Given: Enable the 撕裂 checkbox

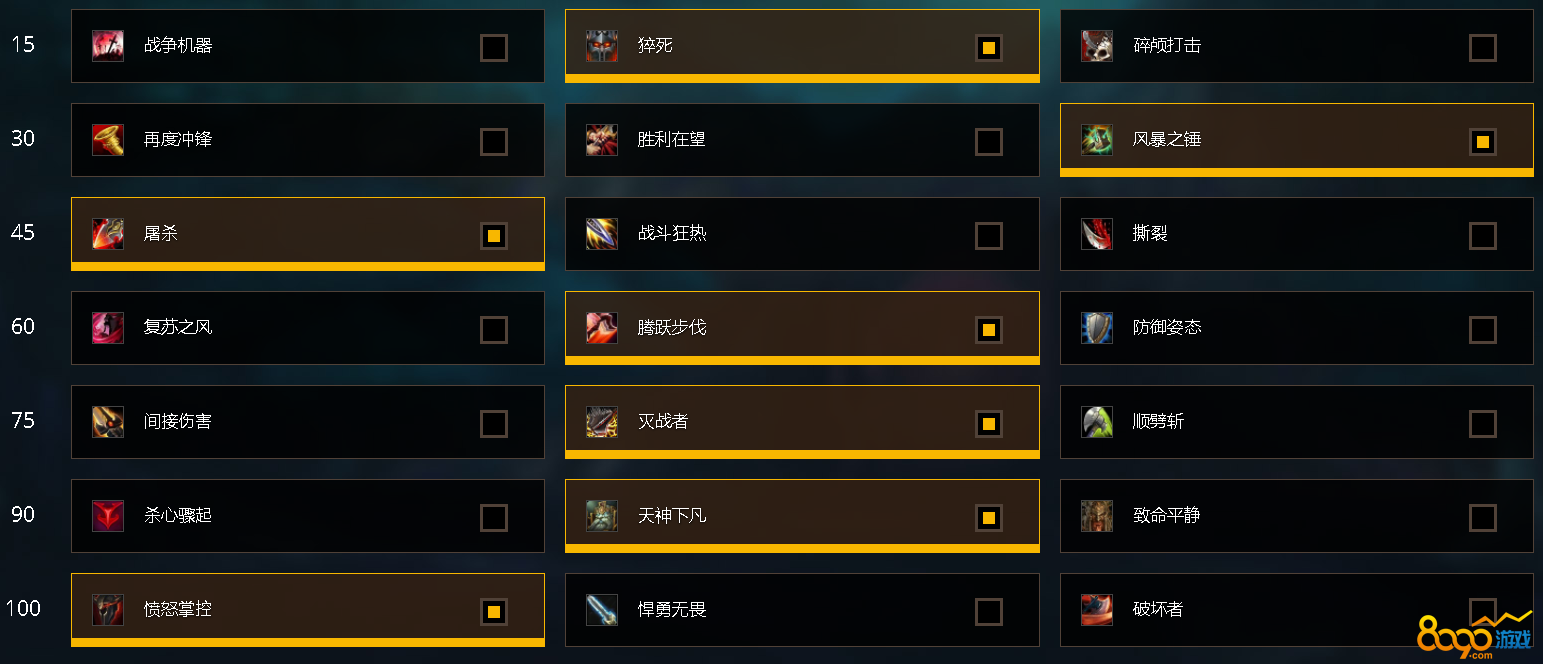Looking at the screenshot, I should pos(1483,236).
